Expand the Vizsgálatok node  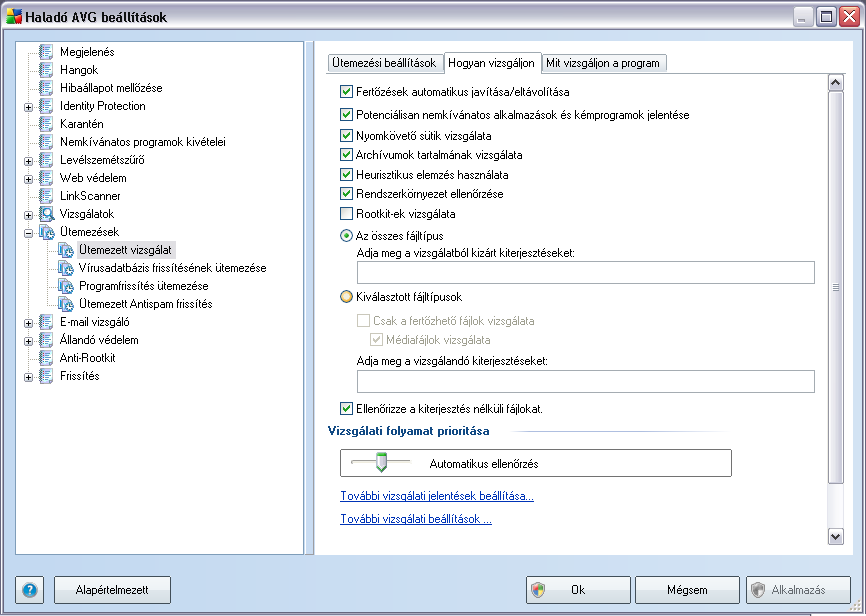tap(29, 215)
